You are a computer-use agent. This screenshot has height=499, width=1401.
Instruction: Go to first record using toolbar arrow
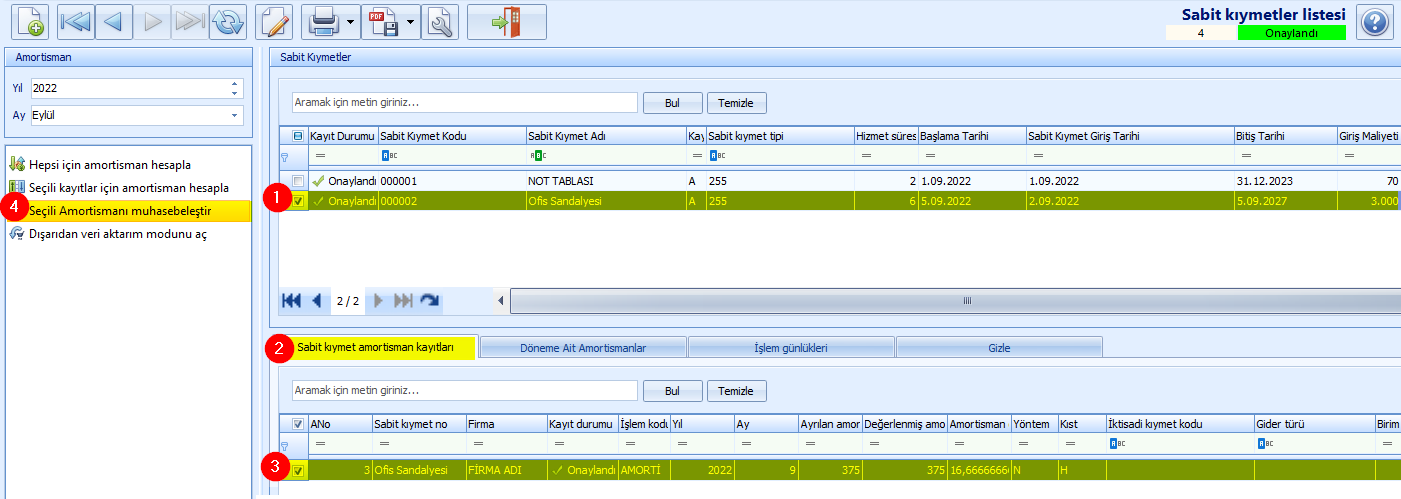[x=76, y=22]
